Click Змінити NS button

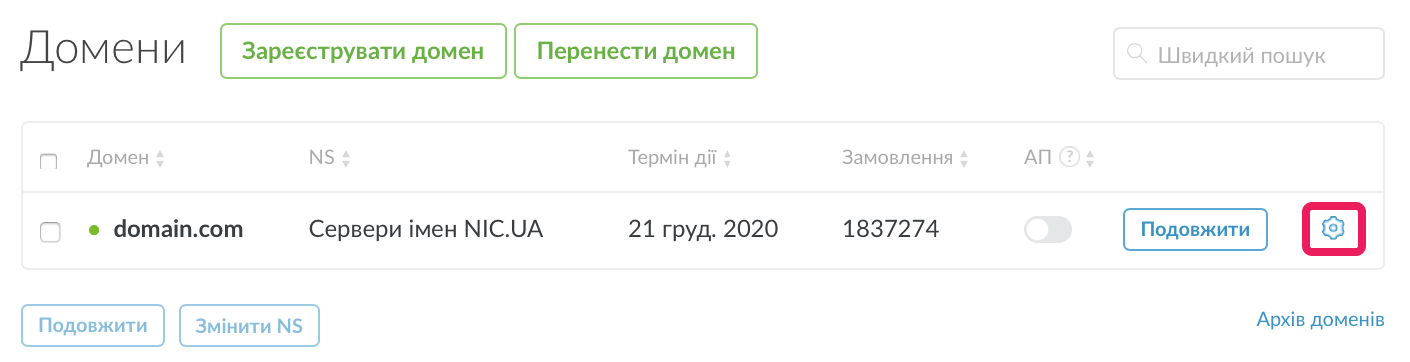point(249,325)
